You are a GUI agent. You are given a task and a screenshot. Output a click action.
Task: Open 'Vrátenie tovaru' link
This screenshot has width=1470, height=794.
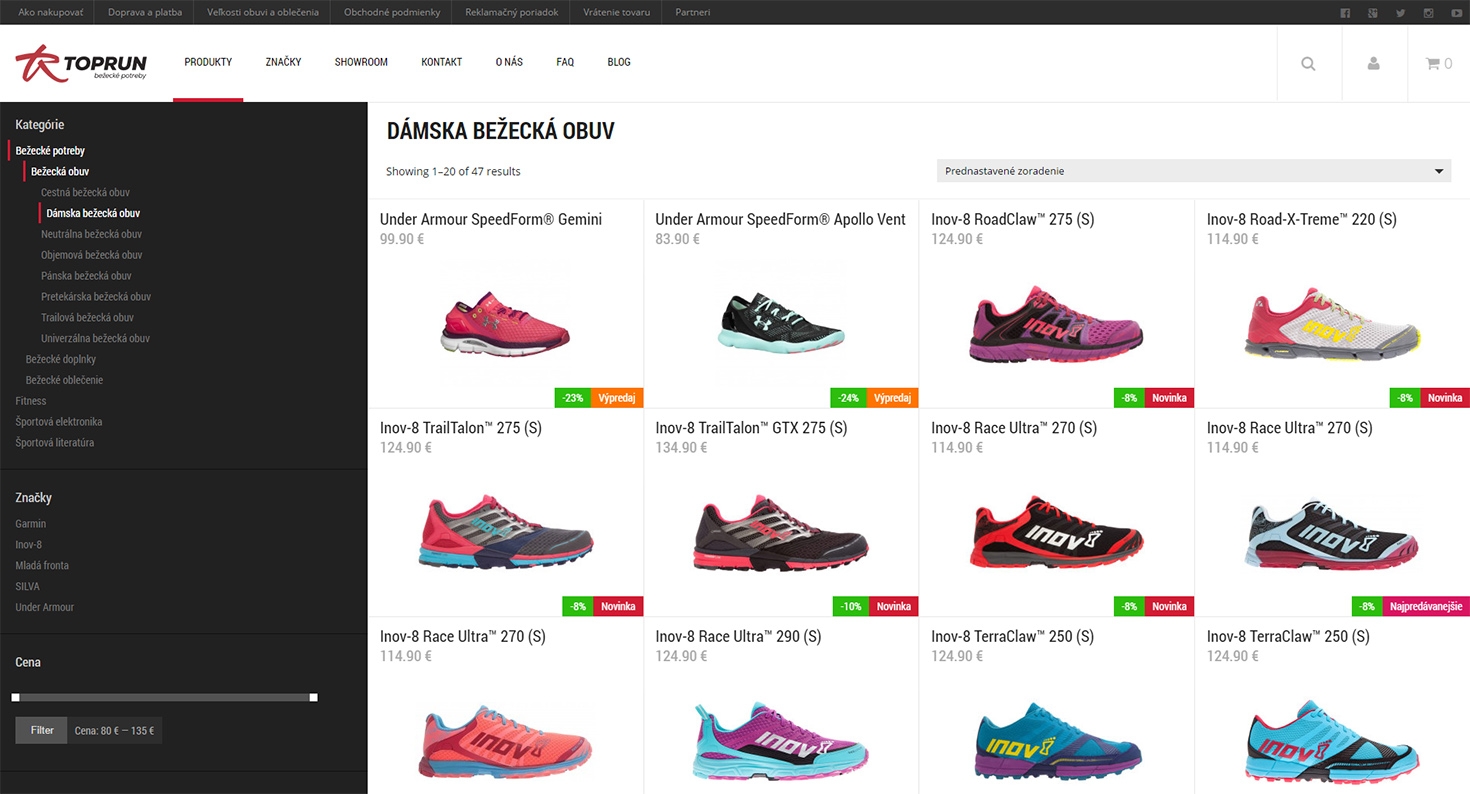pos(617,13)
